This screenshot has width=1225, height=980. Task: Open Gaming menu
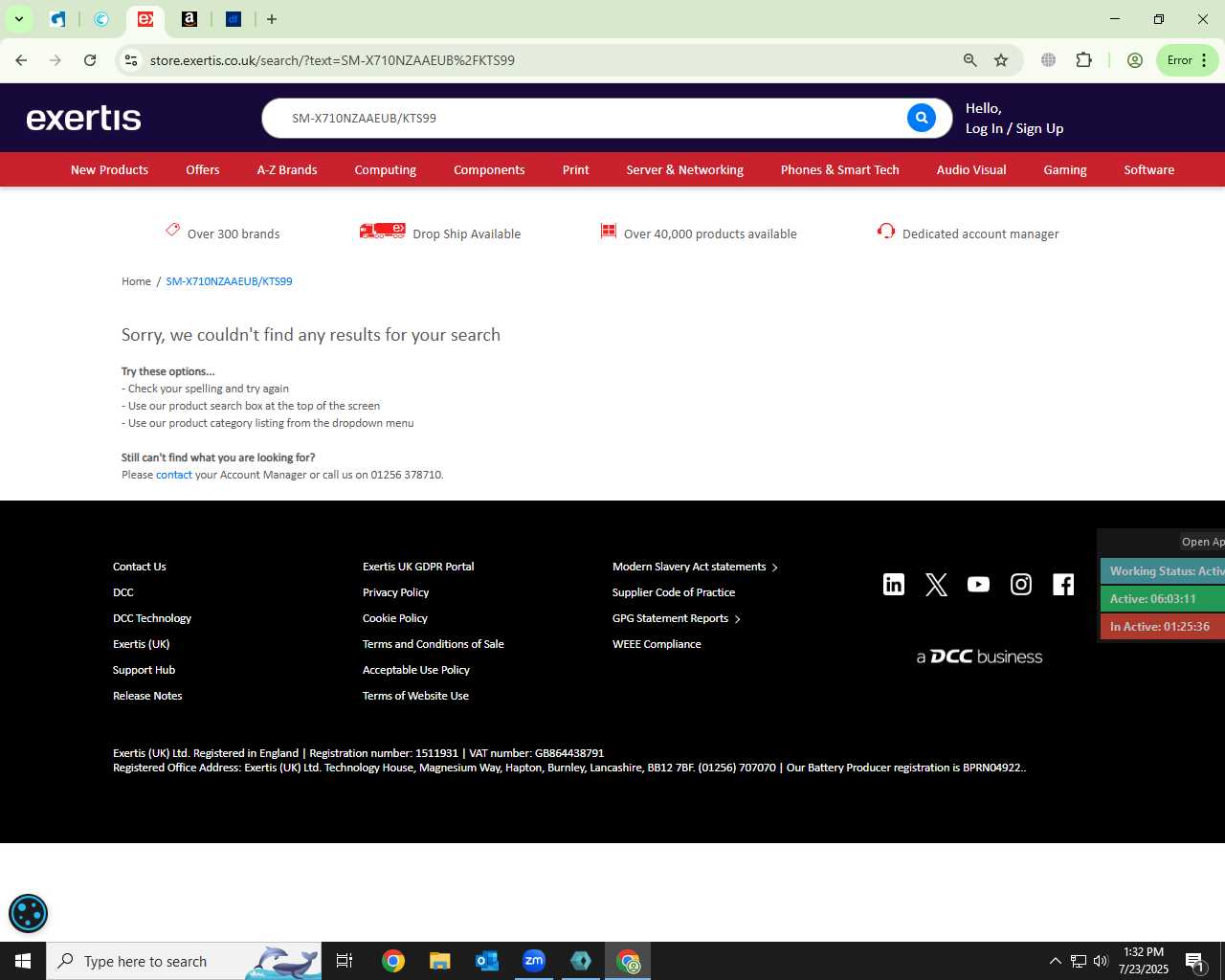(x=1065, y=169)
